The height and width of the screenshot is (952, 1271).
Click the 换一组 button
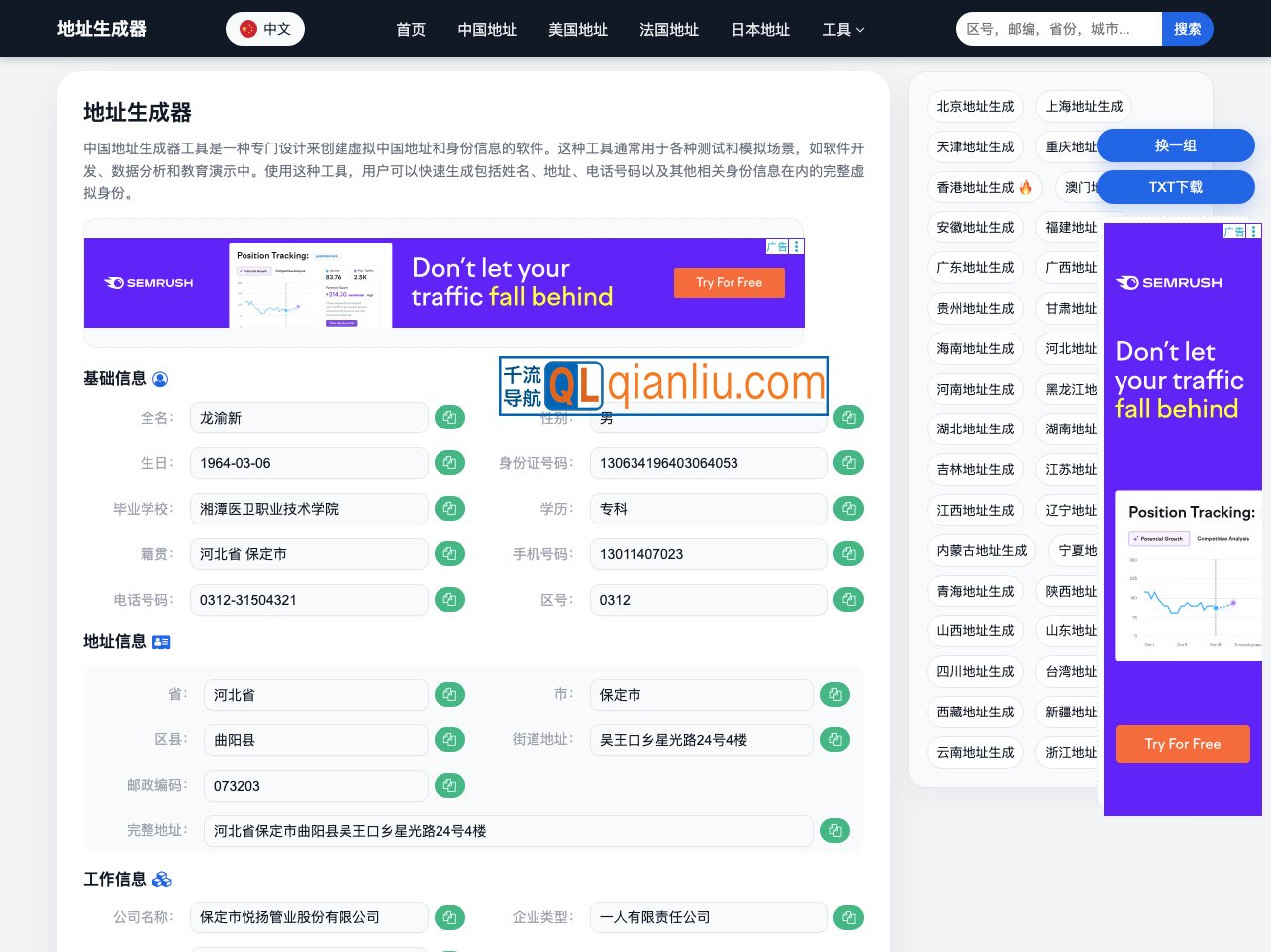(x=1175, y=145)
